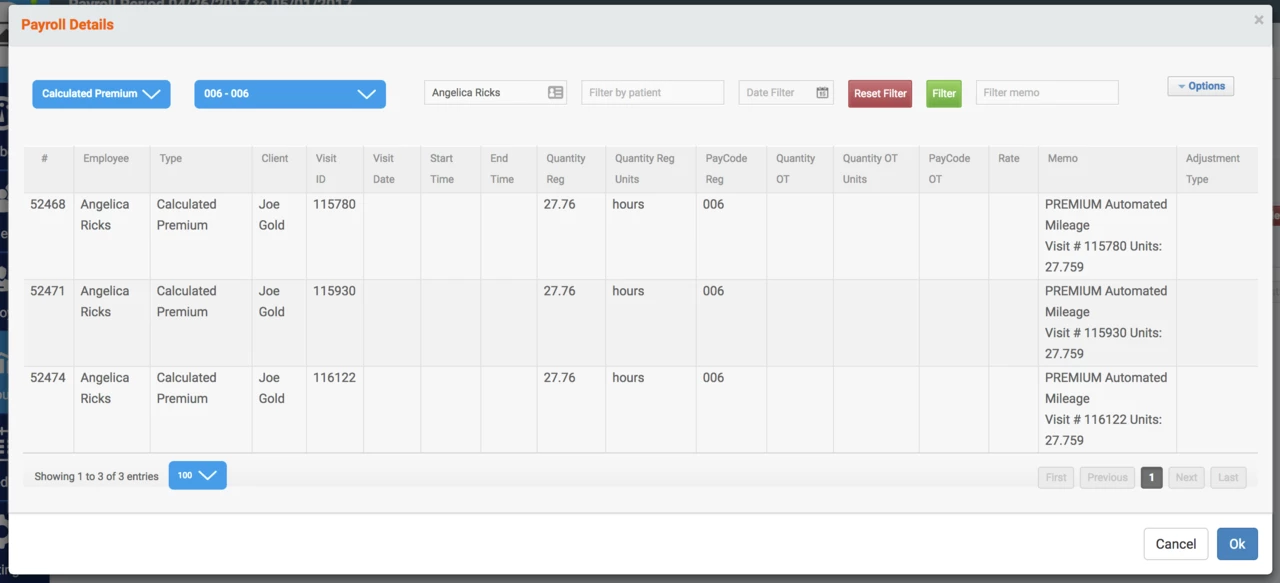Go to page 1 in pagination
Viewport: 1280px width, 583px height.
coord(1151,478)
